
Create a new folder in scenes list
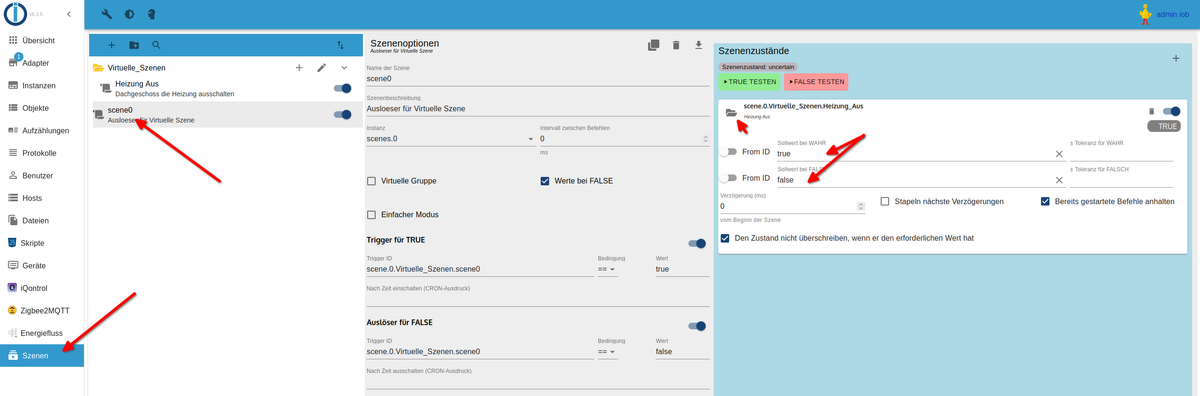pyautogui.click(x=134, y=45)
